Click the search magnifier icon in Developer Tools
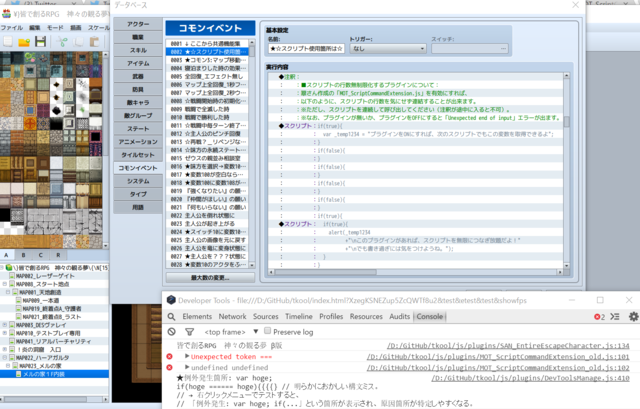The width and height of the screenshot is (640, 409). [x=171, y=317]
